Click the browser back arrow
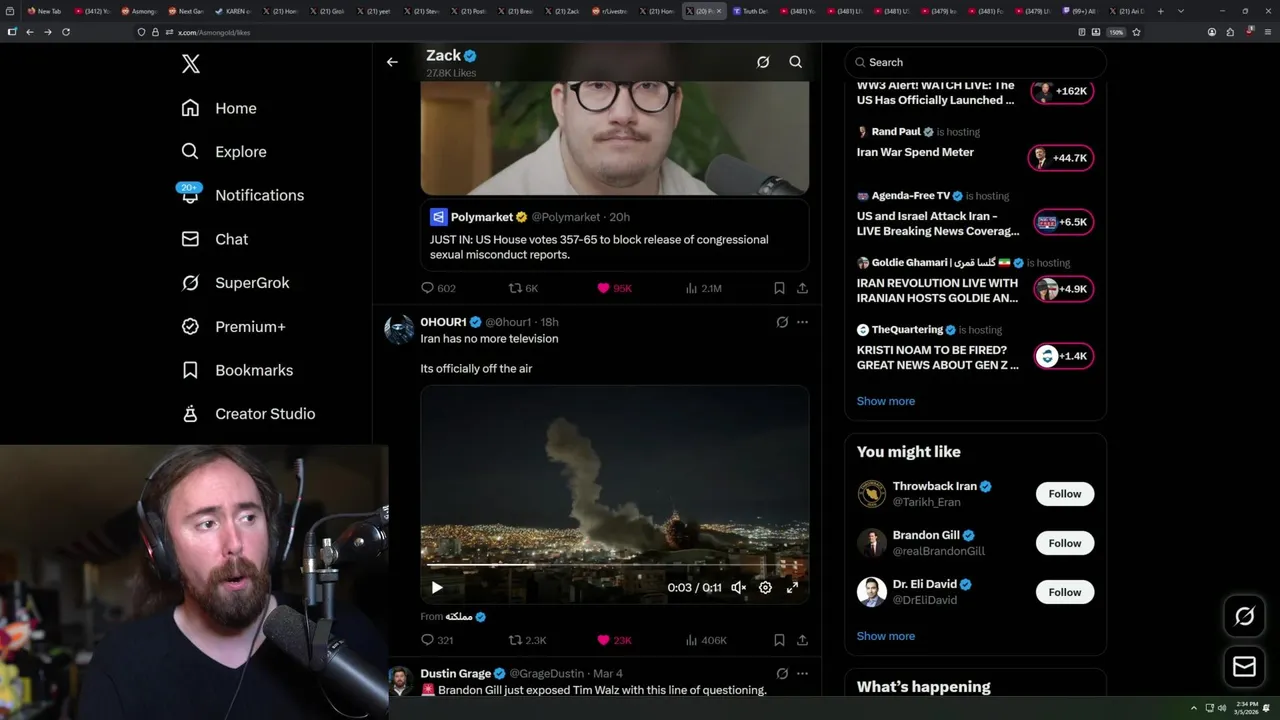Screen dimensions: 1280x720 click(x=30, y=32)
